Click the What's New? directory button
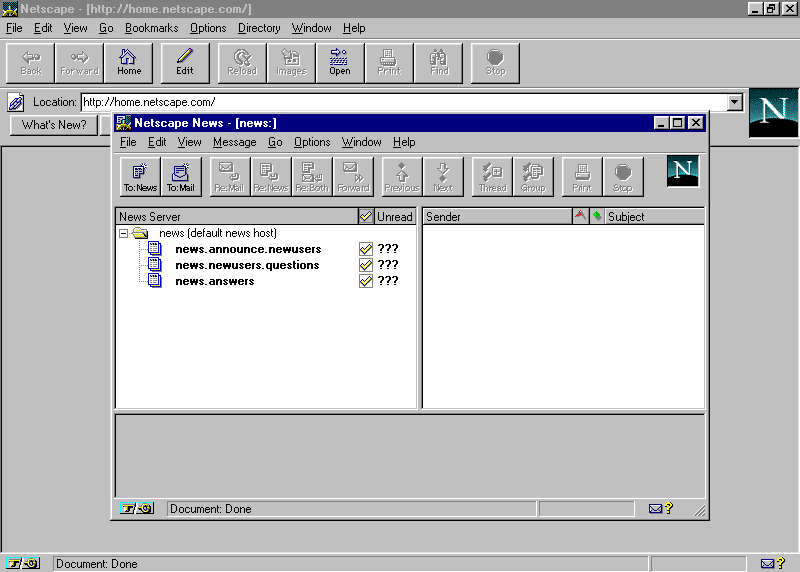The image size is (800, 572). pos(54,125)
